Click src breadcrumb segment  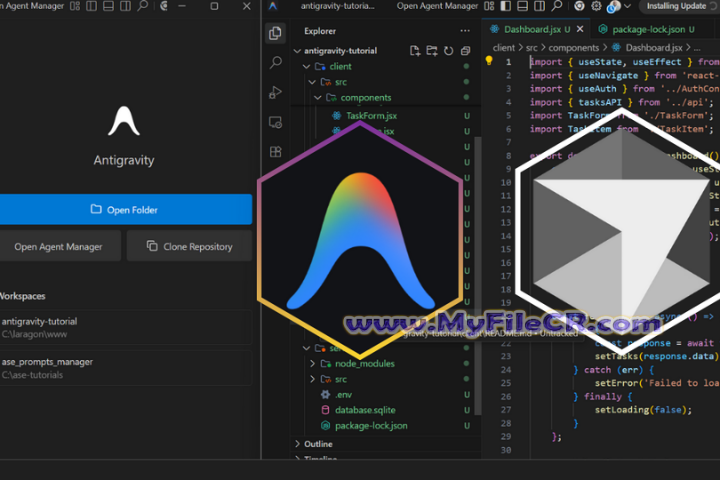(532, 47)
